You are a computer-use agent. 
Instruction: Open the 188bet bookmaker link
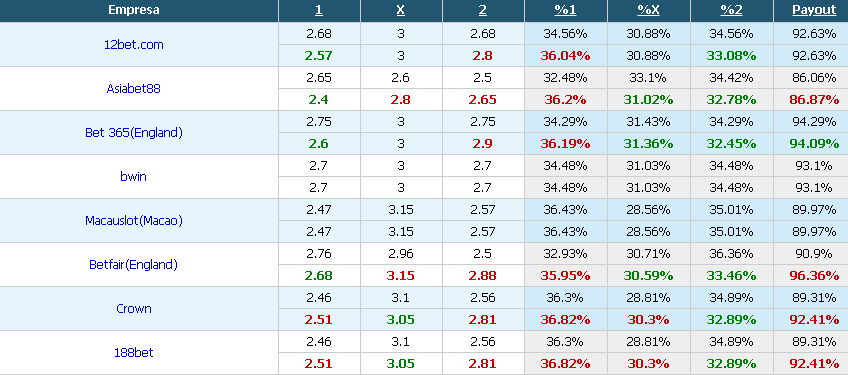[134, 352]
